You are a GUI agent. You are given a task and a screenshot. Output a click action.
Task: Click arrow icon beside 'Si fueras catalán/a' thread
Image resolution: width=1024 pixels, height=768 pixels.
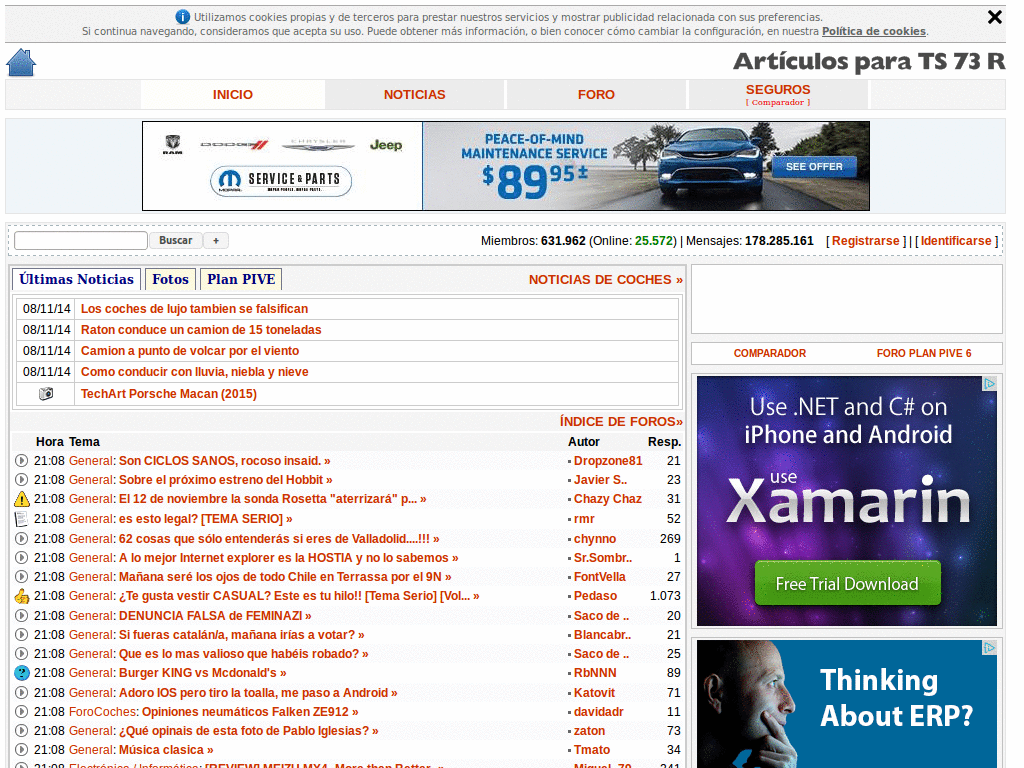point(22,634)
